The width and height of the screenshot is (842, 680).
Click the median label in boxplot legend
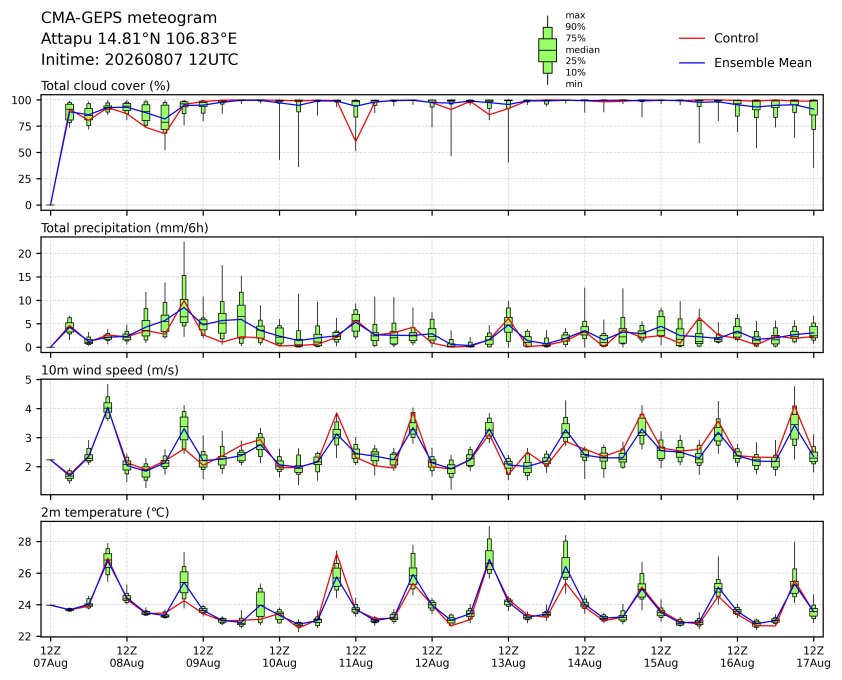coord(582,49)
